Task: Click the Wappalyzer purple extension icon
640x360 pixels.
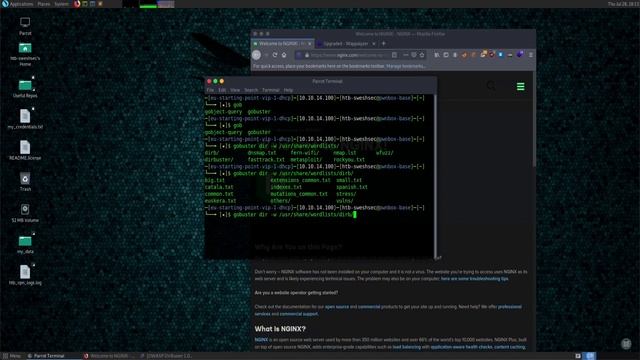Action: pos(520,54)
